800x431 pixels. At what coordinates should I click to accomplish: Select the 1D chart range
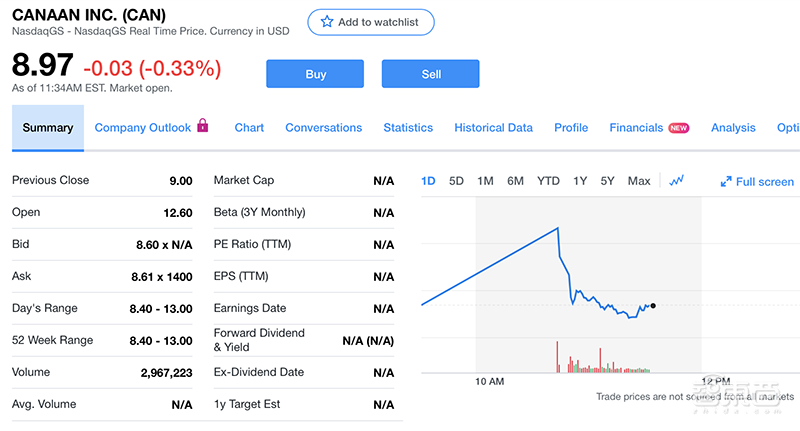tap(429, 181)
